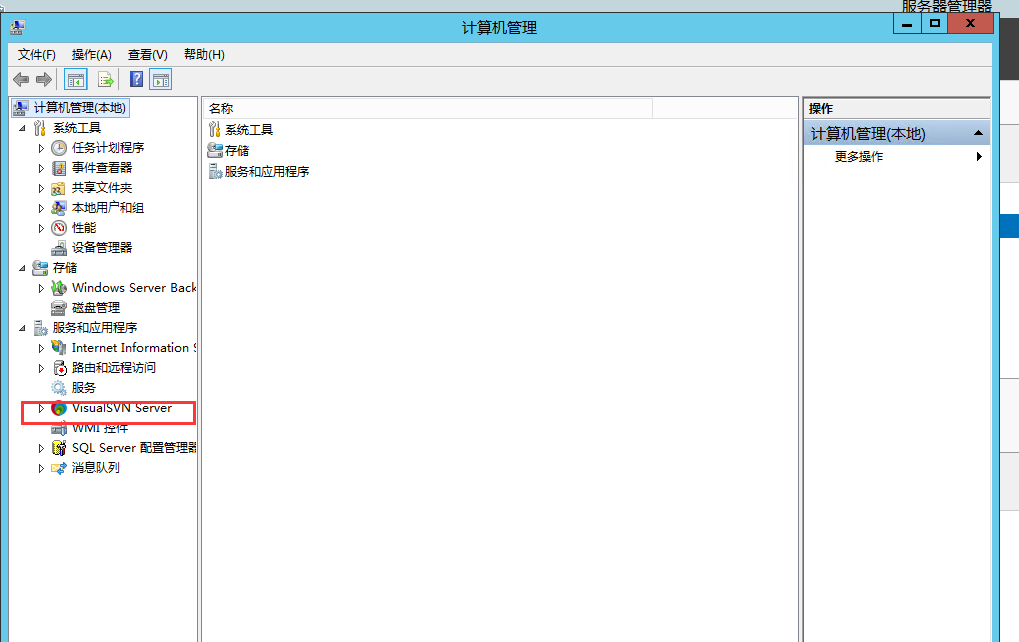Expand the SQL Server 配置管理器 node
This screenshot has height=642, width=1019.
click(x=41, y=448)
